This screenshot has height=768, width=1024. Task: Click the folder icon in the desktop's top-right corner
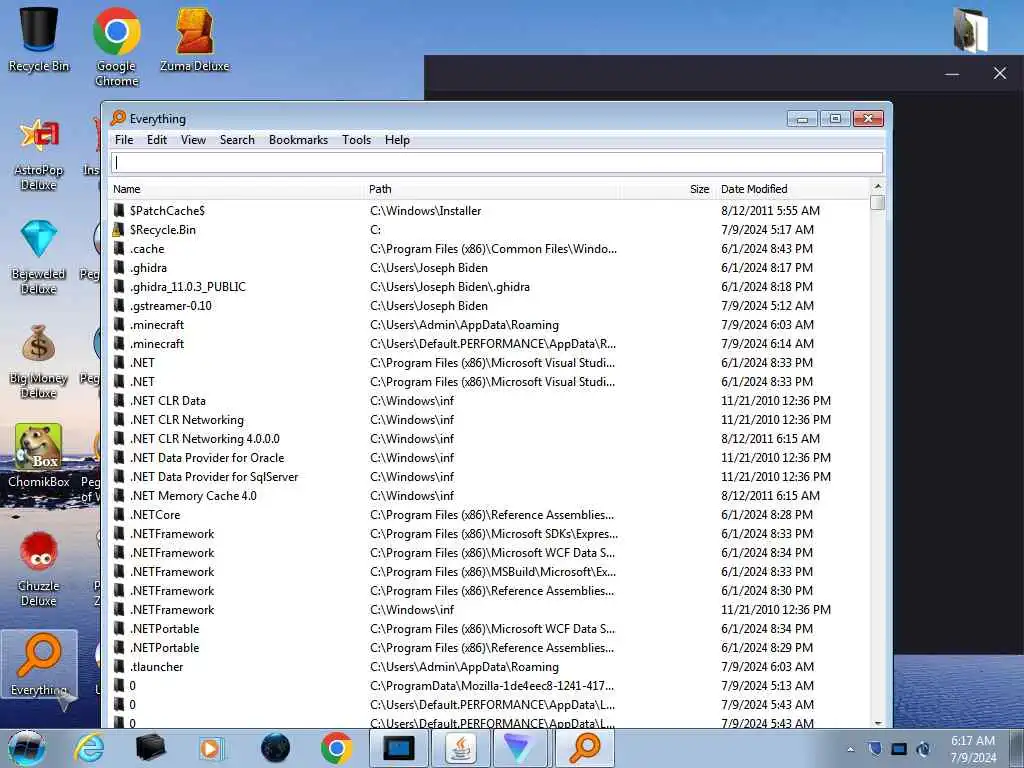click(x=970, y=30)
